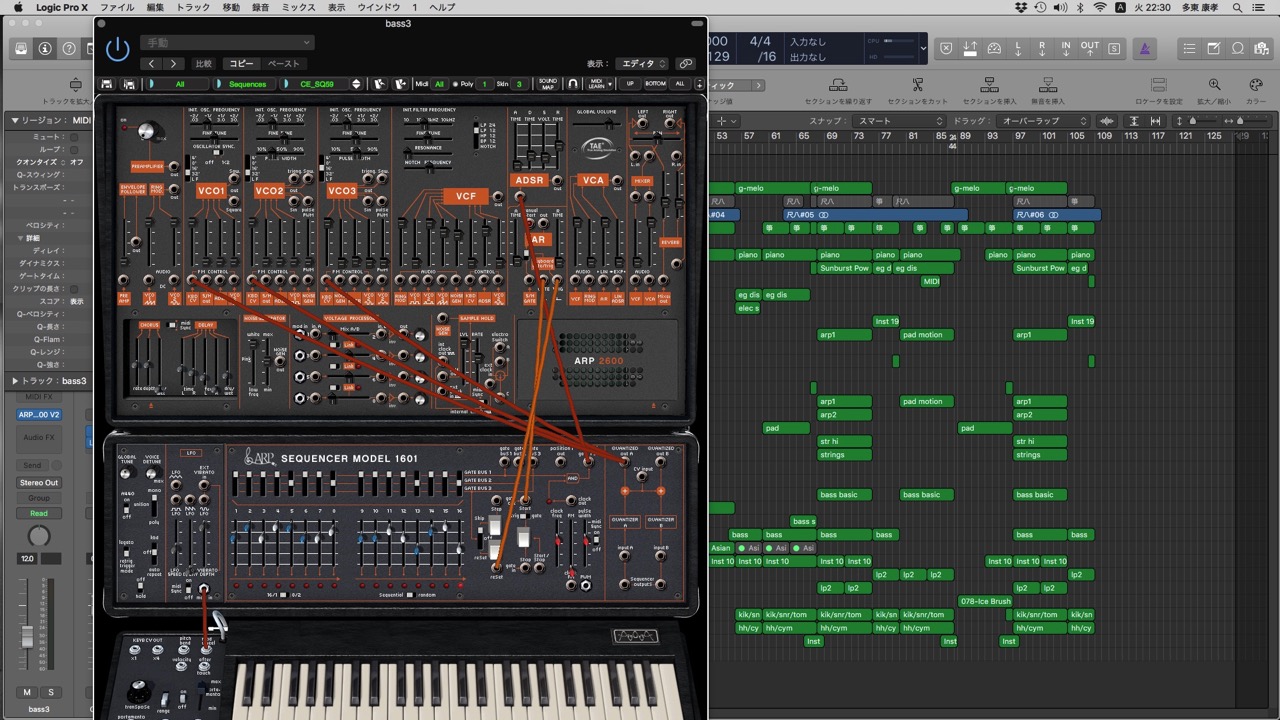This screenshot has height=720, width=1280.
Task: Open Spotlight search in menu bar
Action: (1239, 7)
